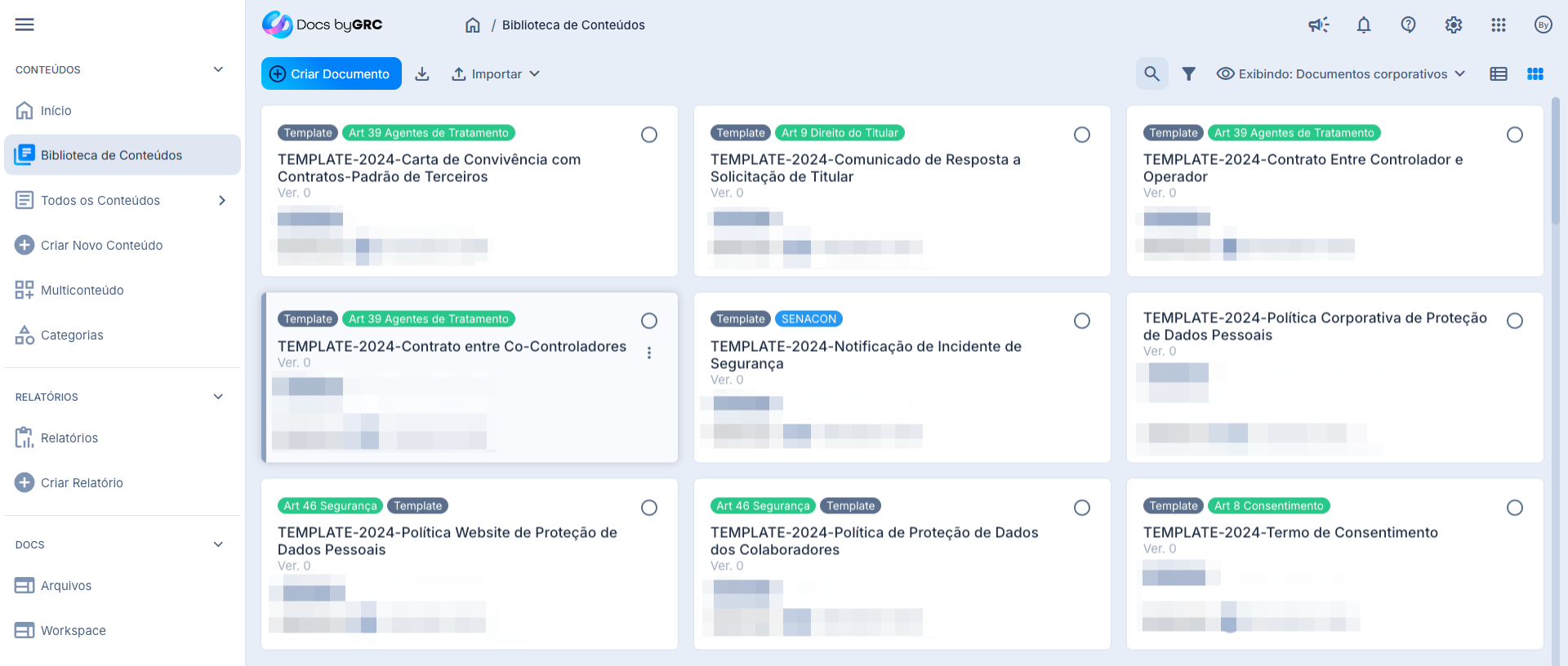
Task: Open the apps grid launcher icon
Action: (1499, 24)
